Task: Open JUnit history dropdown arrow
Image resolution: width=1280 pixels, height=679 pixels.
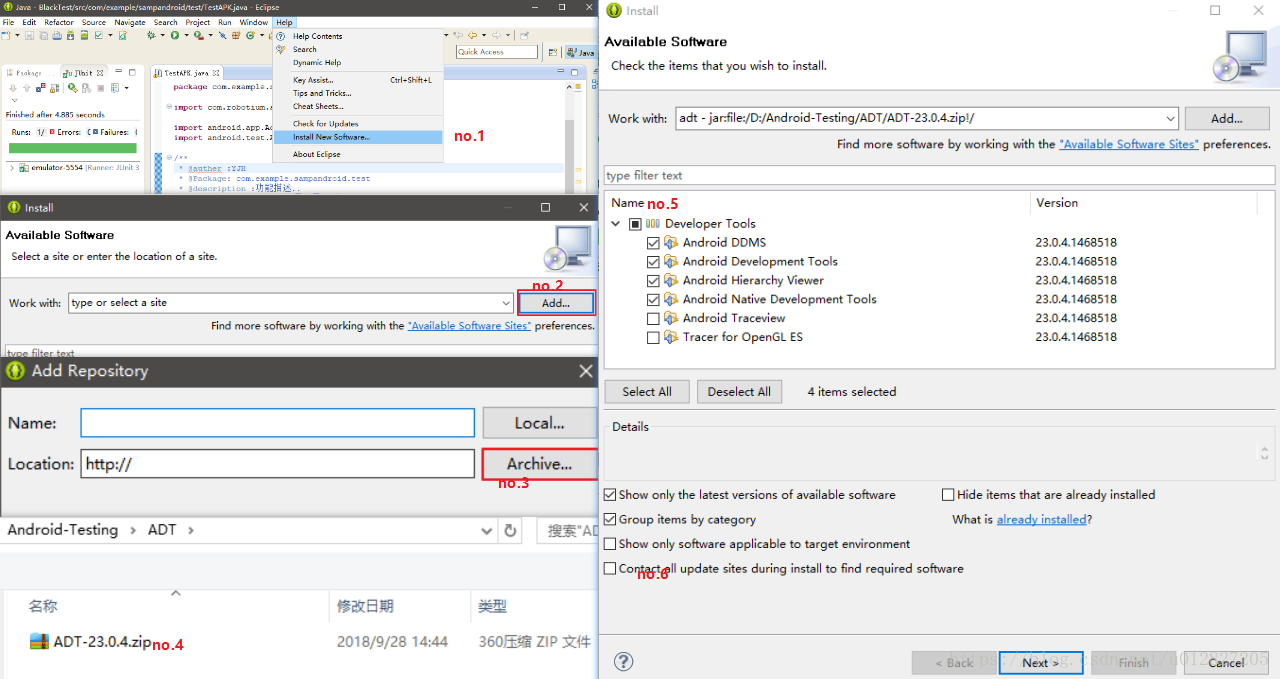Action: coord(126,88)
